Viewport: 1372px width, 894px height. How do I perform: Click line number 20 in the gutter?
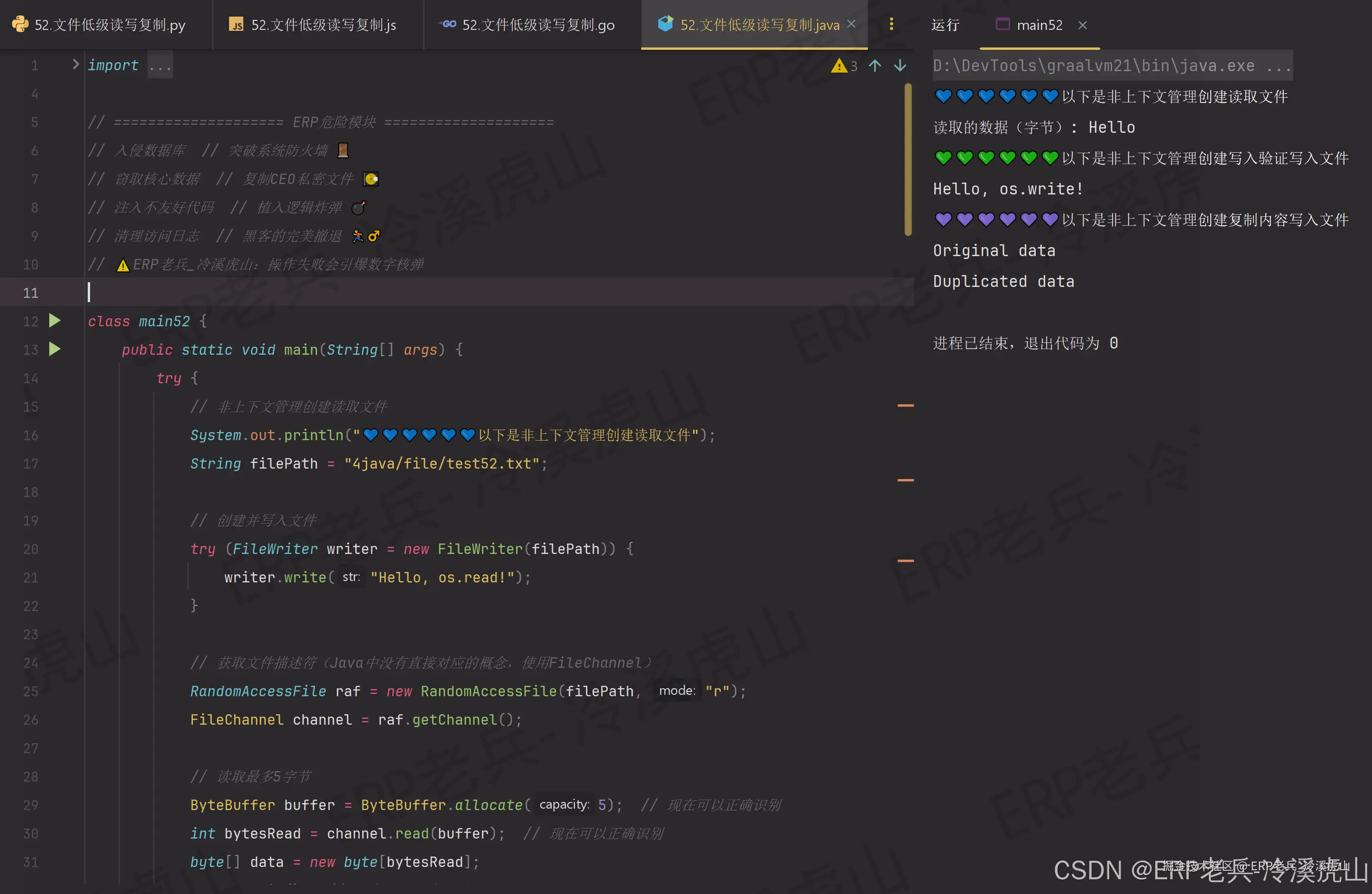30,549
